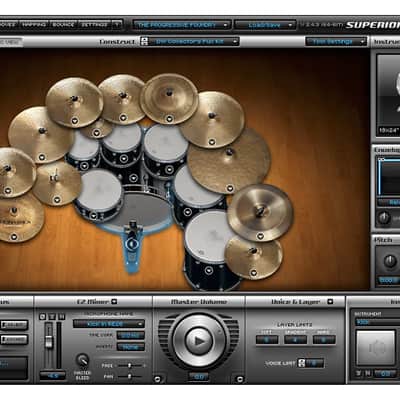Select the lower right china cymbal
400x400 pixels.
[261, 213]
